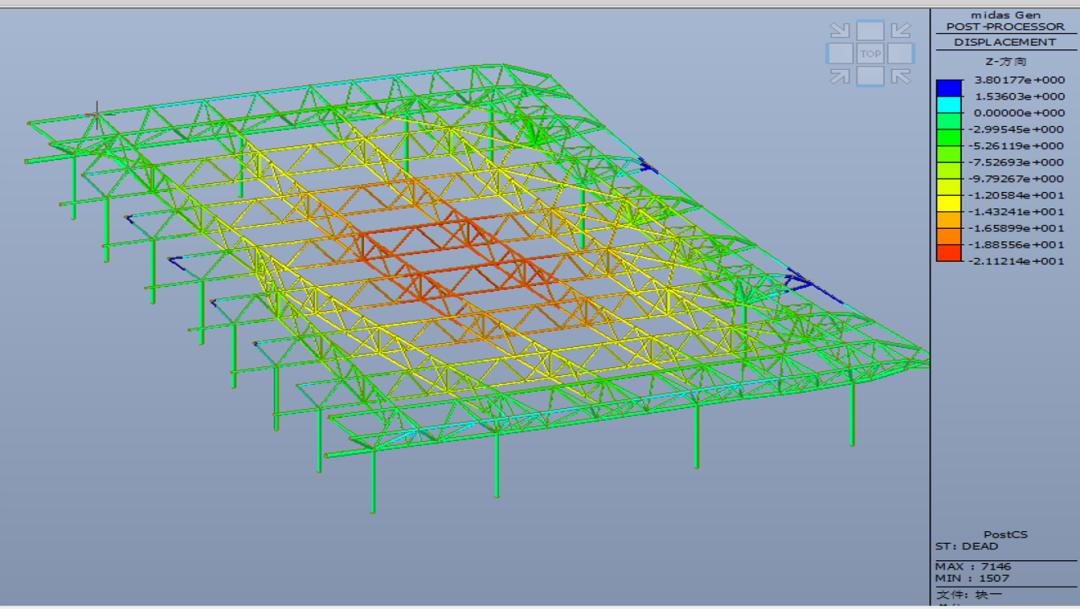Viewport: 1080px width, 609px height.
Task: Click the MIN : 1507 node label
Action: pos(972,578)
